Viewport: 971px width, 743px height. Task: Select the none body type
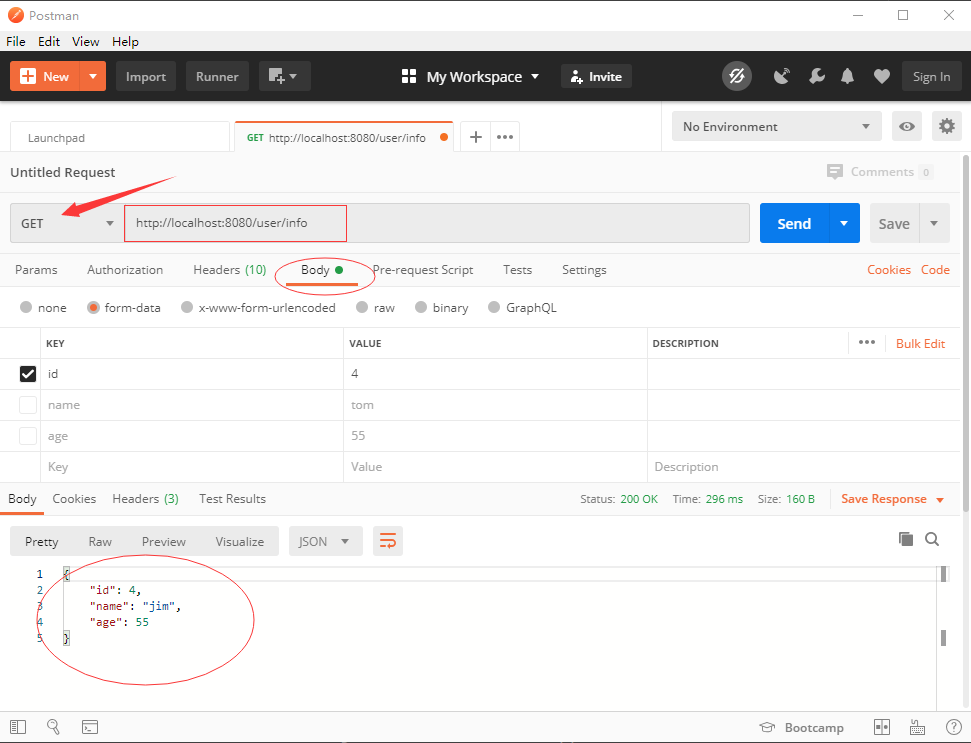click(26, 307)
